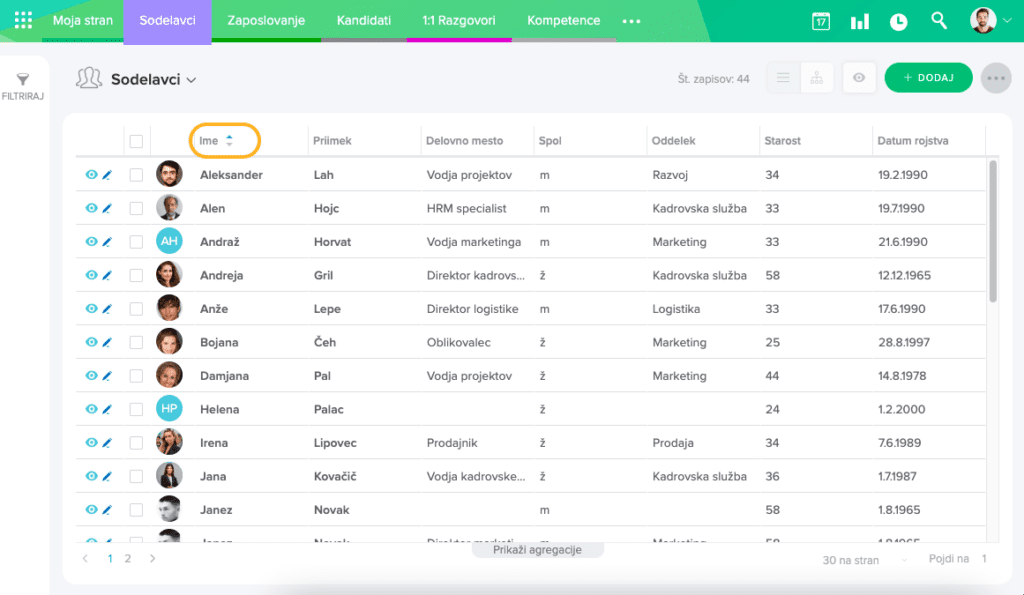Open the user profile avatar dropdown

tap(991, 21)
